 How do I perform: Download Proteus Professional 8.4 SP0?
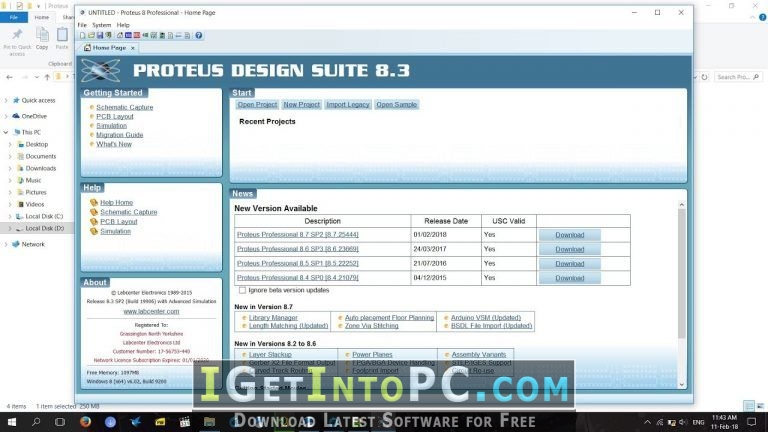(x=570, y=278)
